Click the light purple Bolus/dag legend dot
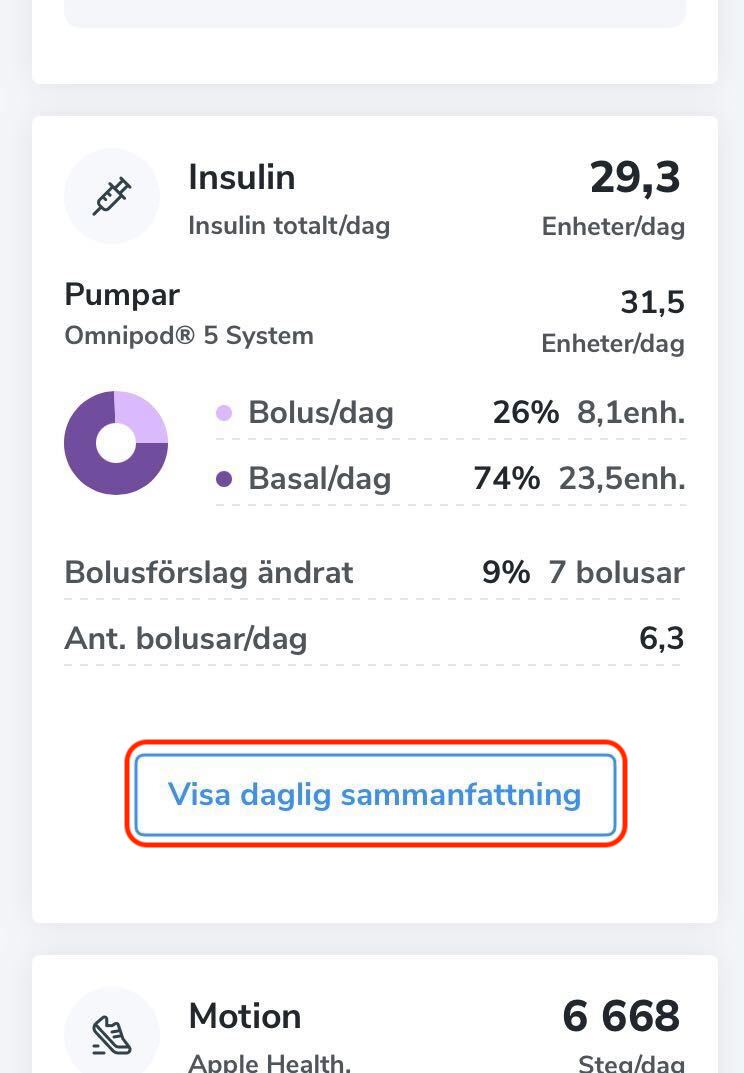The image size is (744, 1073). (x=224, y=413)
